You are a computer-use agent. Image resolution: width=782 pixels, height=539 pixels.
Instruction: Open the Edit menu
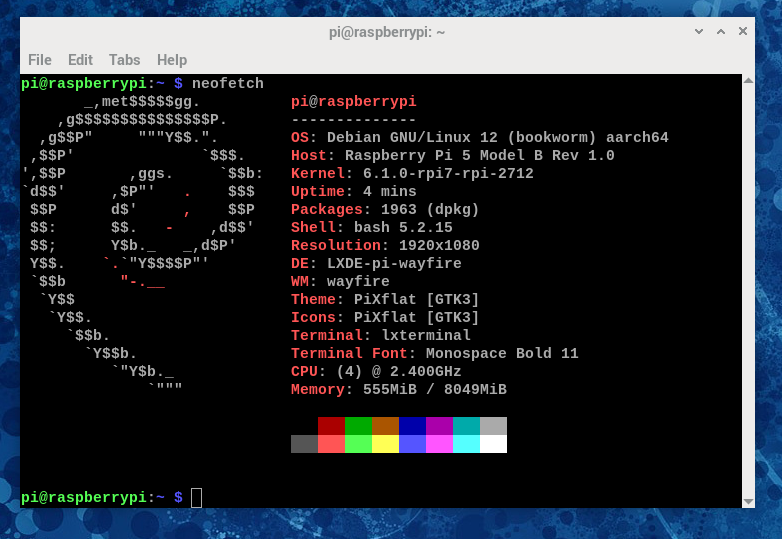[x=80, y=60]
